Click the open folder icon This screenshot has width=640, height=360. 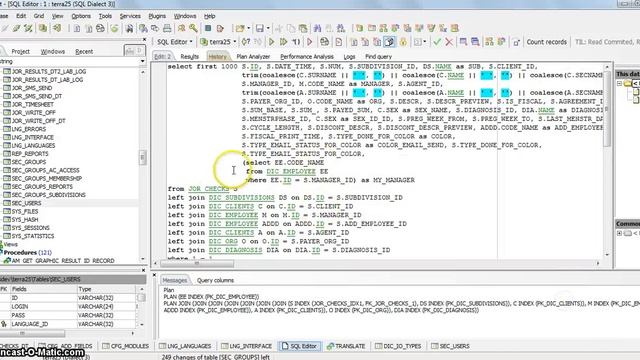pos(240,28)
